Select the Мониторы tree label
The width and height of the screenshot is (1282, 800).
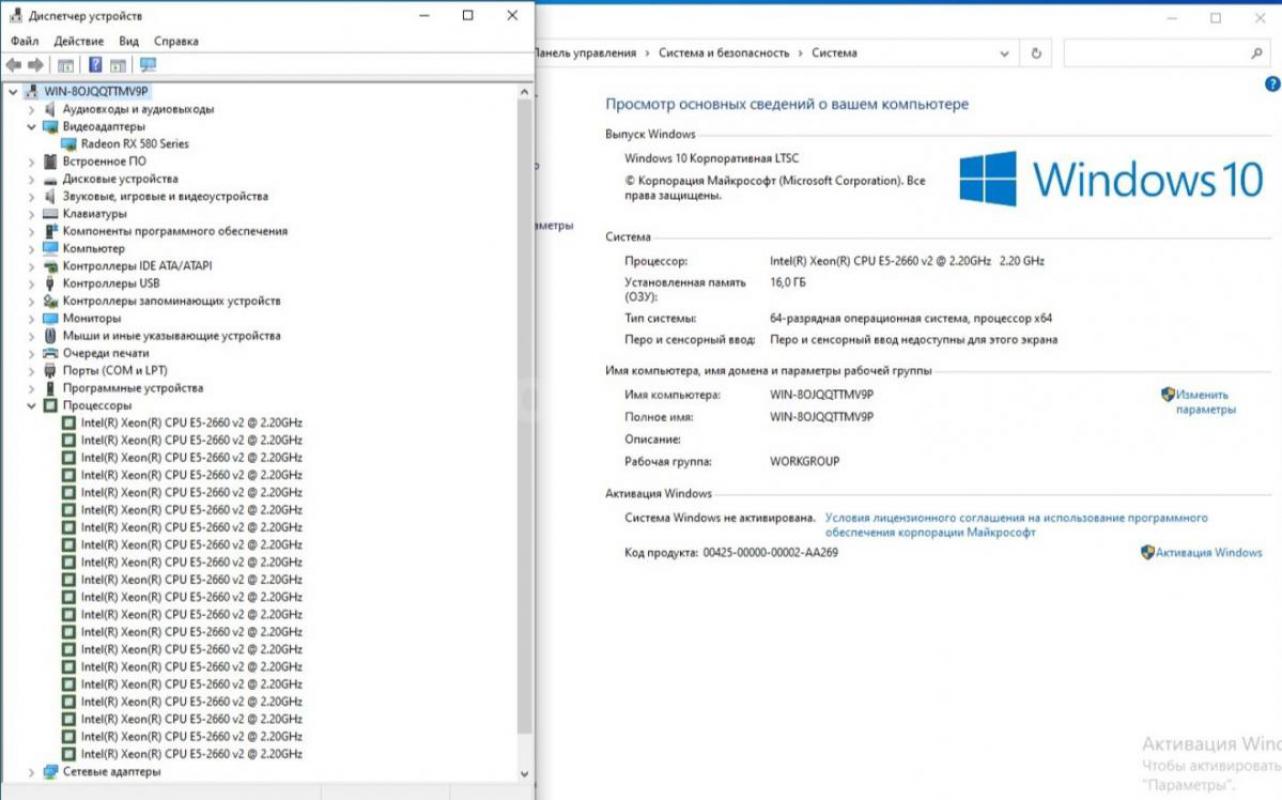point(92,318)
